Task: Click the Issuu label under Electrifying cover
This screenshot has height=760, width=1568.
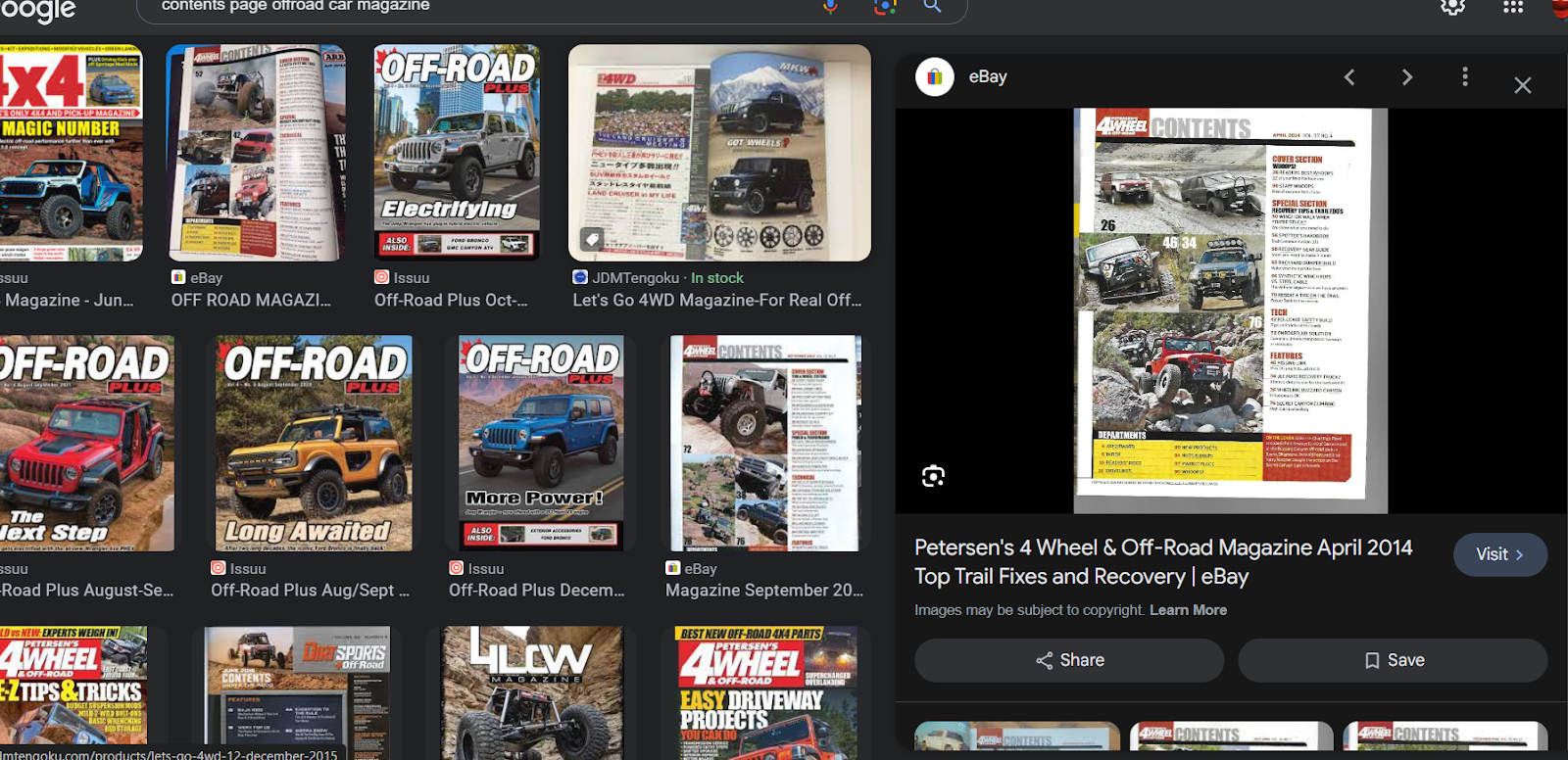Action: [x=412, y=278]
